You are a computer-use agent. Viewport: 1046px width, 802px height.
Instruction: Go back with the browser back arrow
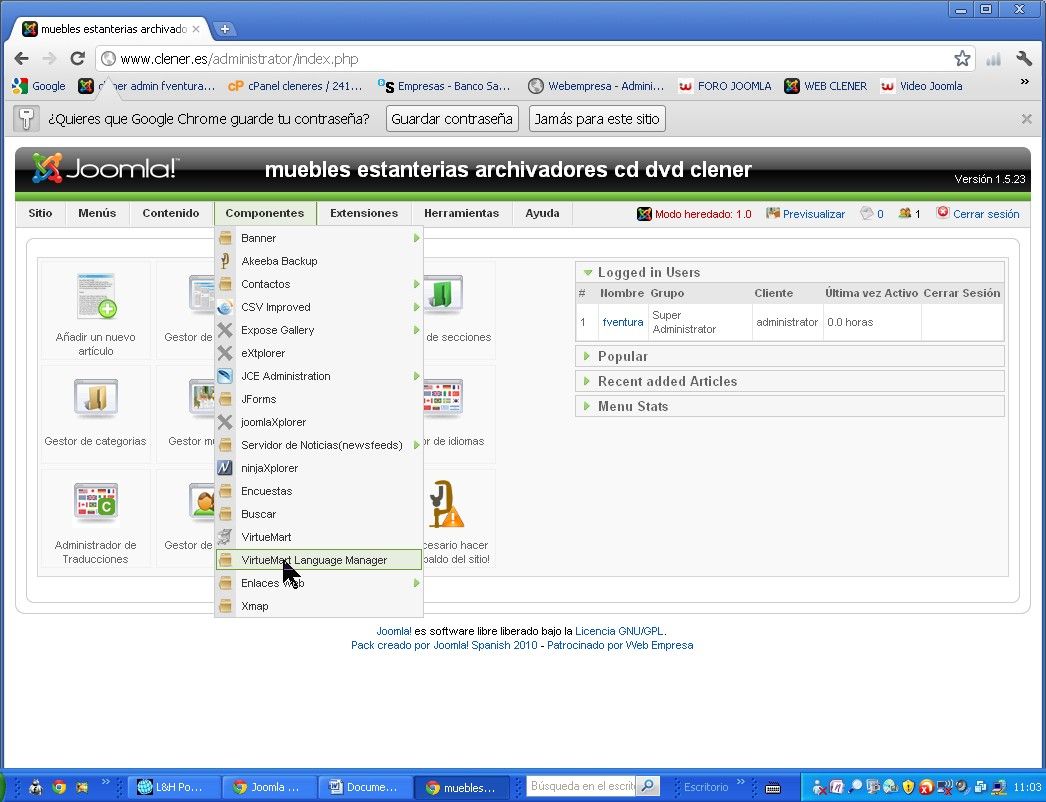click(21, 59)
